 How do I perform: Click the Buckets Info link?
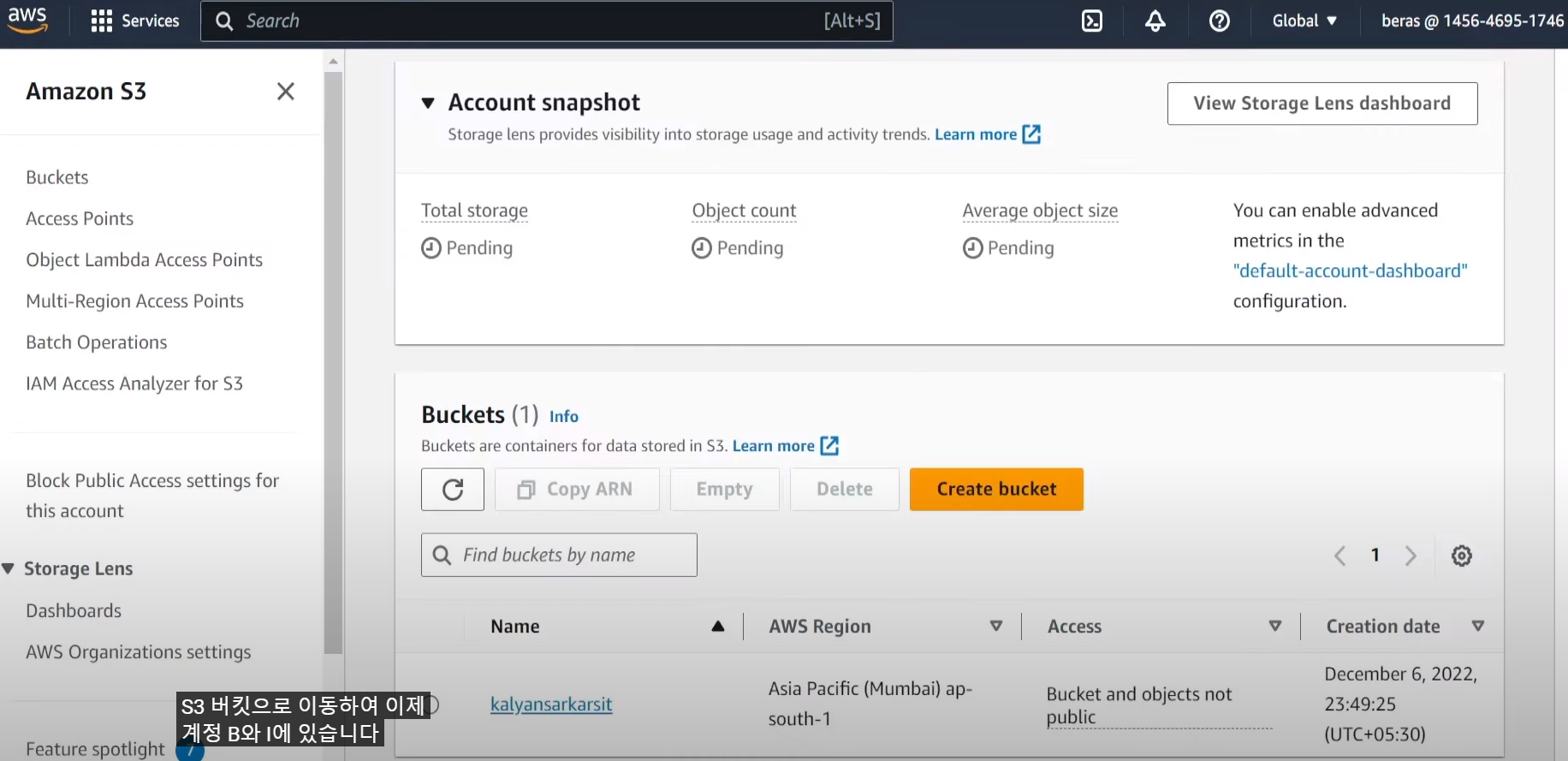point(564,416)
